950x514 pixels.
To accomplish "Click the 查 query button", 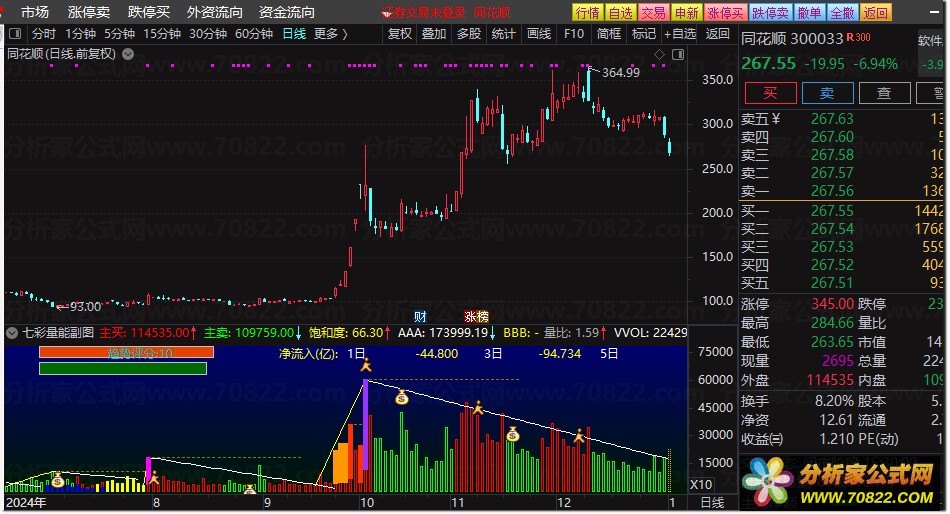I will [884, 93].
